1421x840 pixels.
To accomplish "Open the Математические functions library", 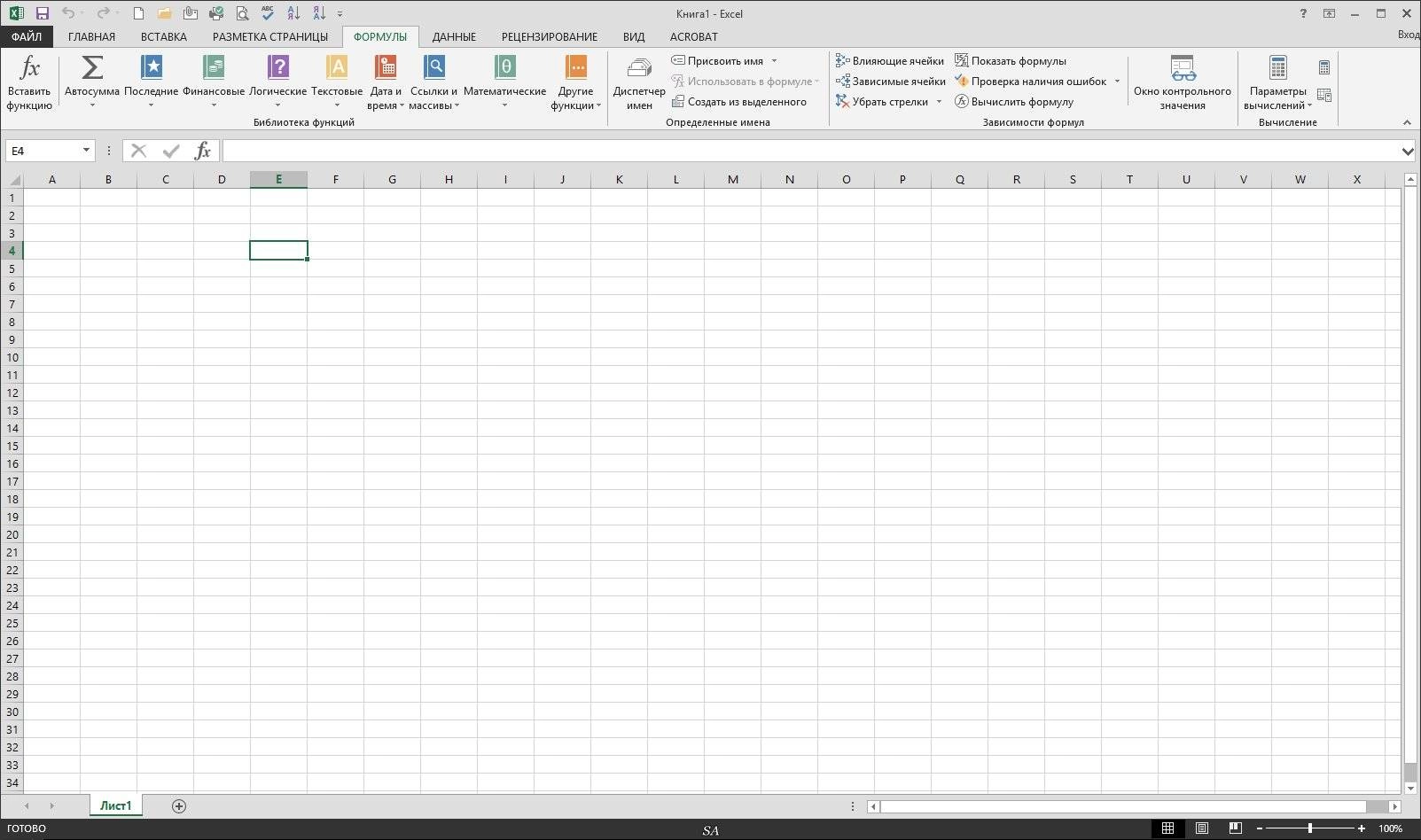I will (x=504, y=82).
